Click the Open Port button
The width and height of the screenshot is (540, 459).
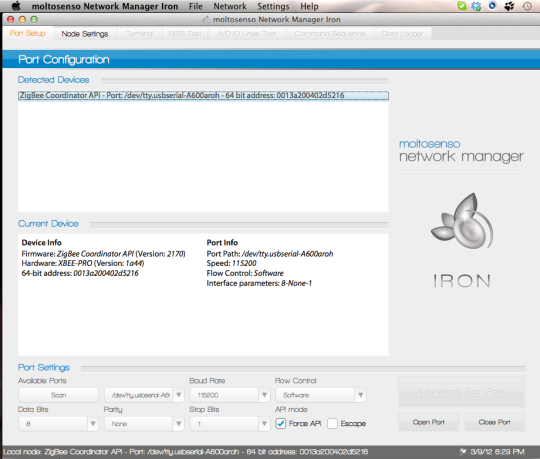(428, 422)
